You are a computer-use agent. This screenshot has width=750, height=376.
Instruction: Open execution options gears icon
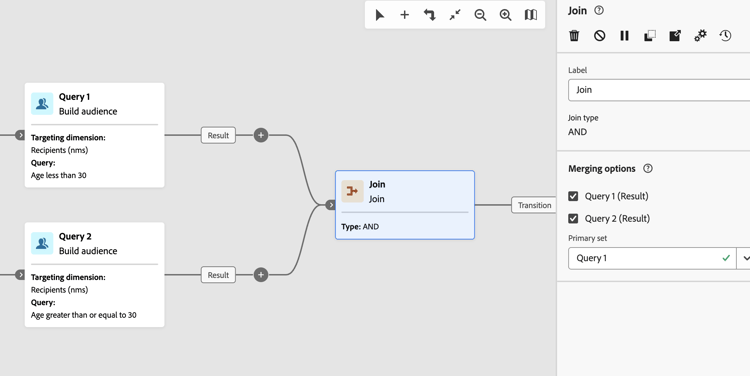coord(700,35)
